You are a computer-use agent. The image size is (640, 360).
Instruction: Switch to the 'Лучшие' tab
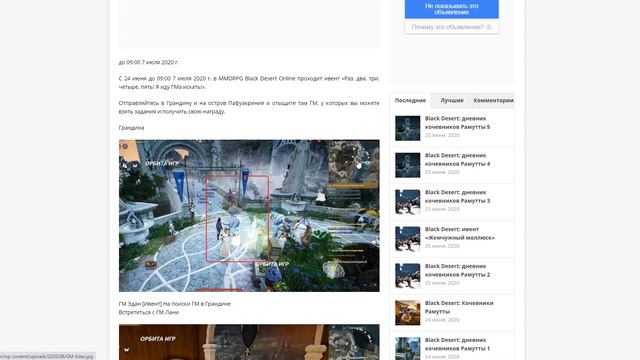(x=452, y=100)
